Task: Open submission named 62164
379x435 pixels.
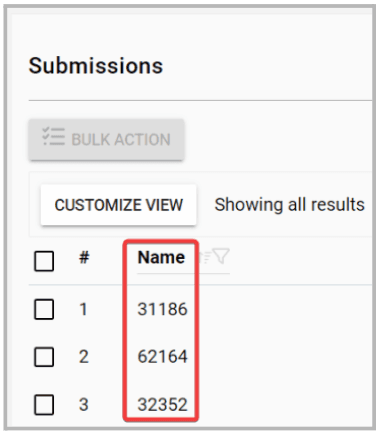Action: (x=162, y=357)
